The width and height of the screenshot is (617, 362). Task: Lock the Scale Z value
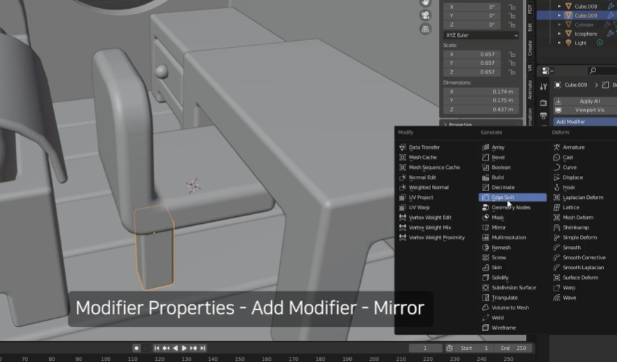[x=512, y=72]
